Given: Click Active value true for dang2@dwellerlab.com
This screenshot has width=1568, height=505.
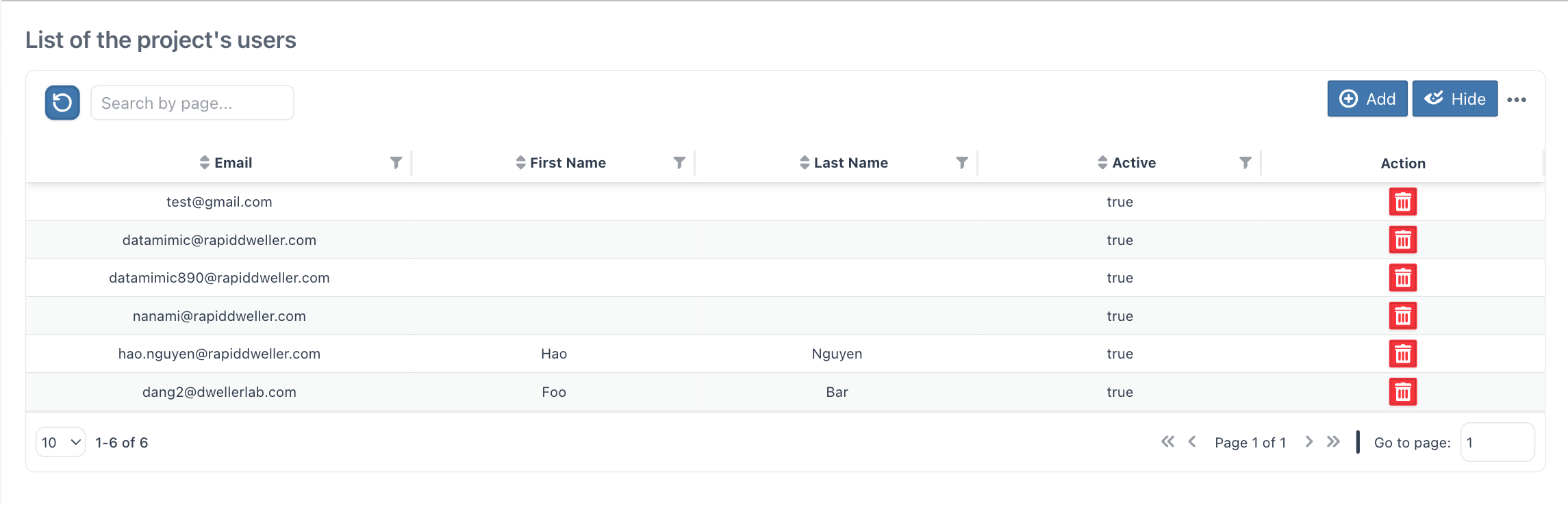Looking at the screenshot, I should click(1120, 392).
